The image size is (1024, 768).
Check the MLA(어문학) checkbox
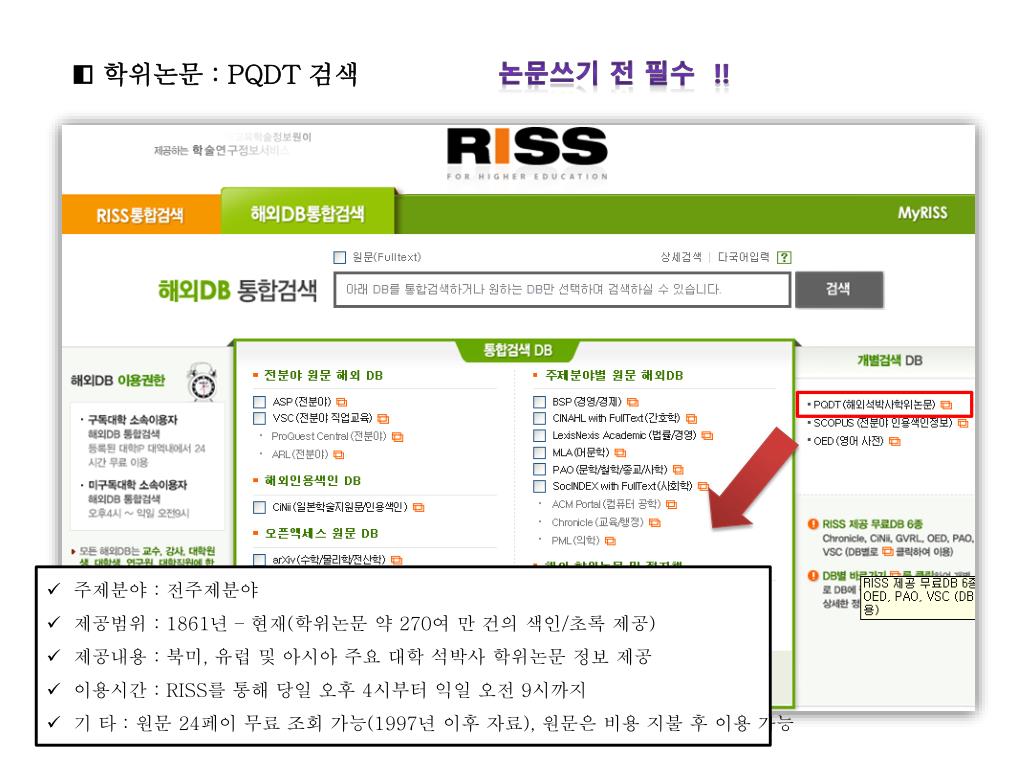[539, 452]
